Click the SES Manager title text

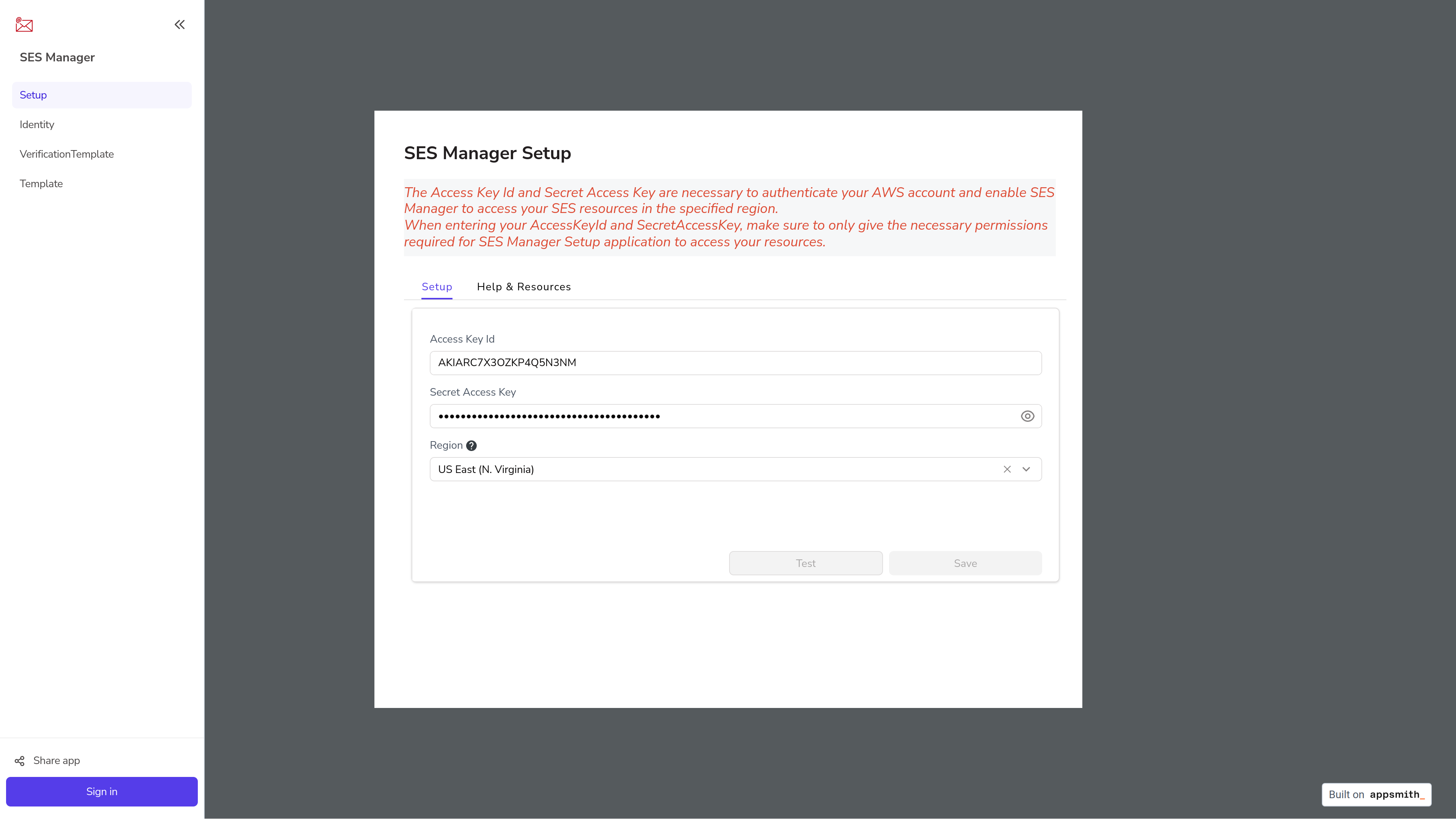(x=57, y=57)
